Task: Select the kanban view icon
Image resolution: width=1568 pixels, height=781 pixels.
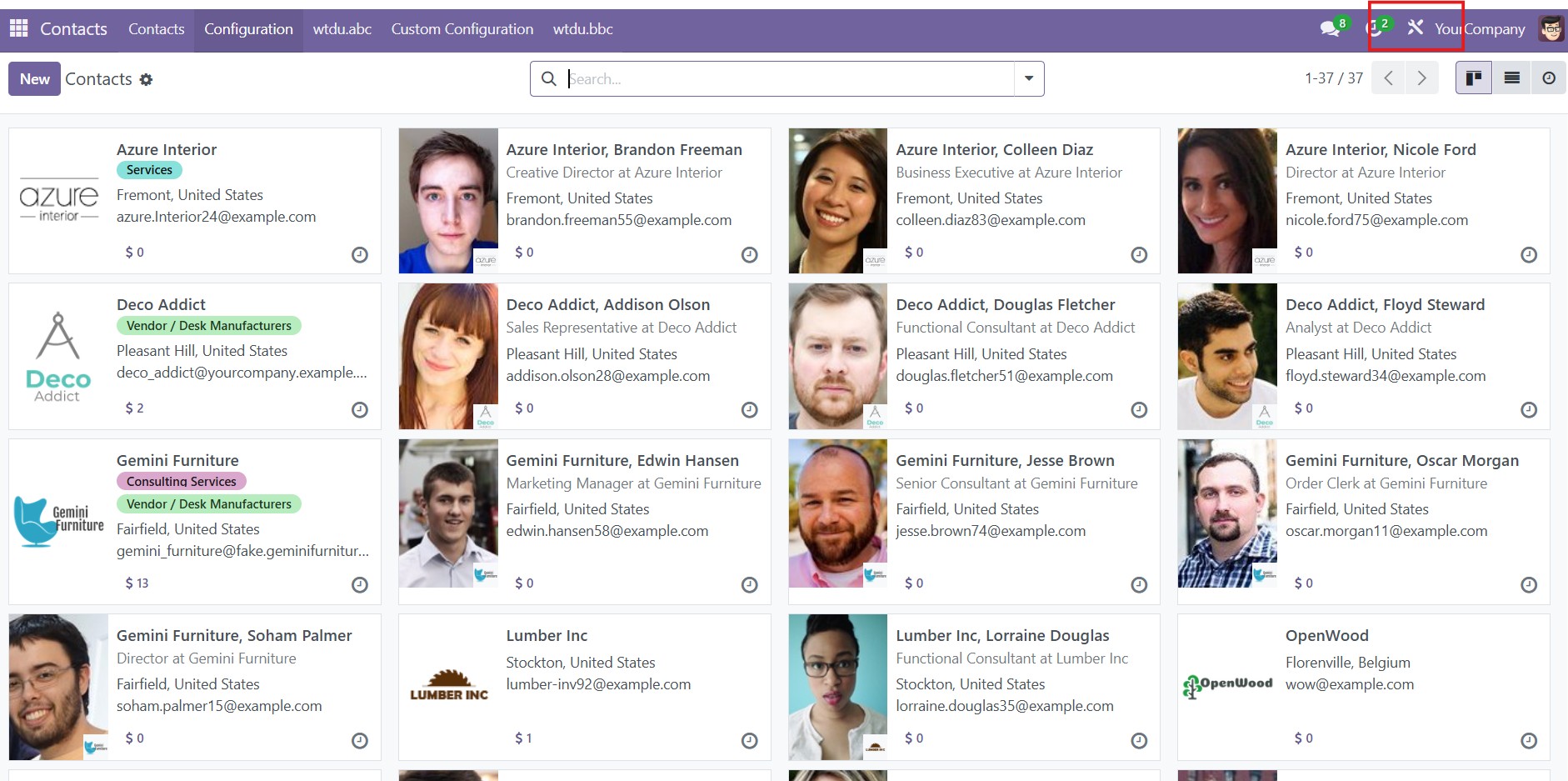Action: [x=1475, y=78]
